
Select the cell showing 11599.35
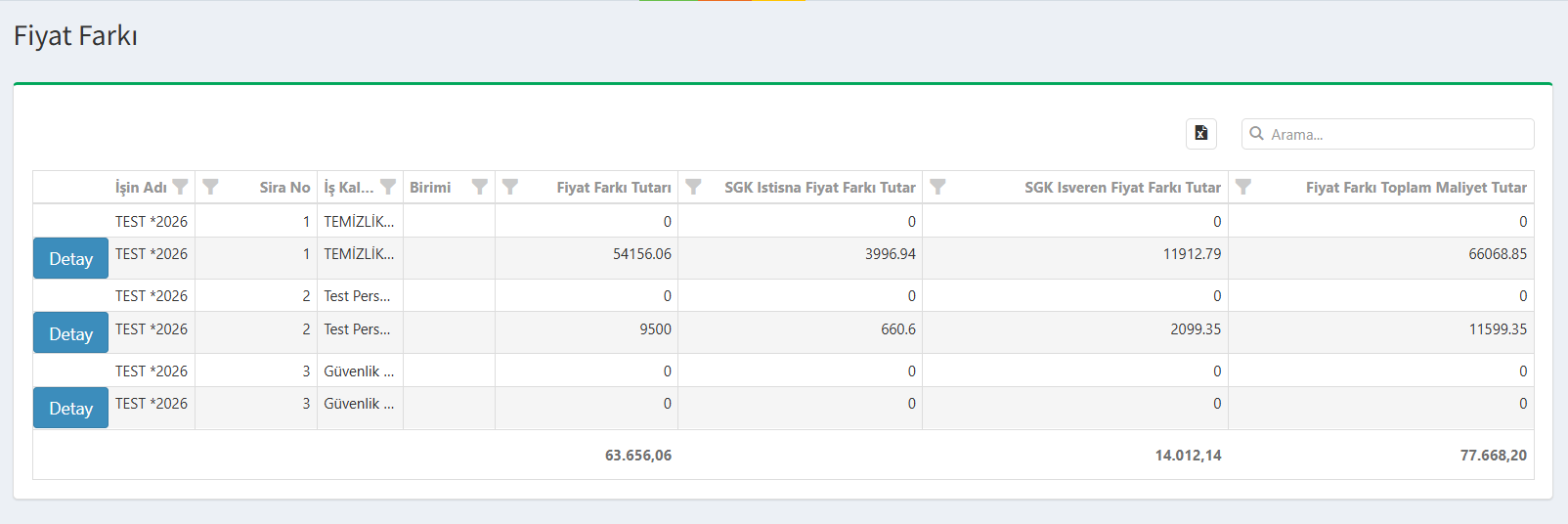(x=1497, y=329)
